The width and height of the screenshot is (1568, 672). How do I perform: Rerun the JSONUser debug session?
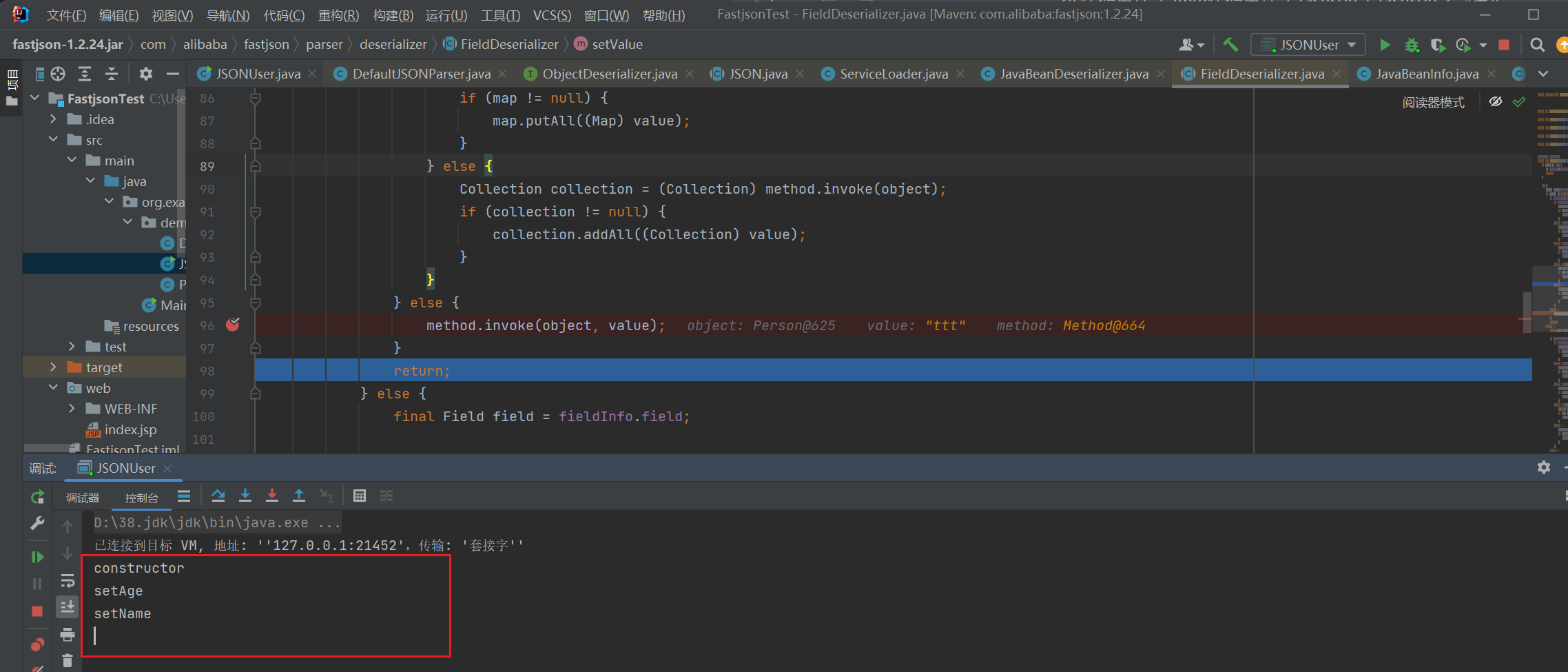coord(37,497)
